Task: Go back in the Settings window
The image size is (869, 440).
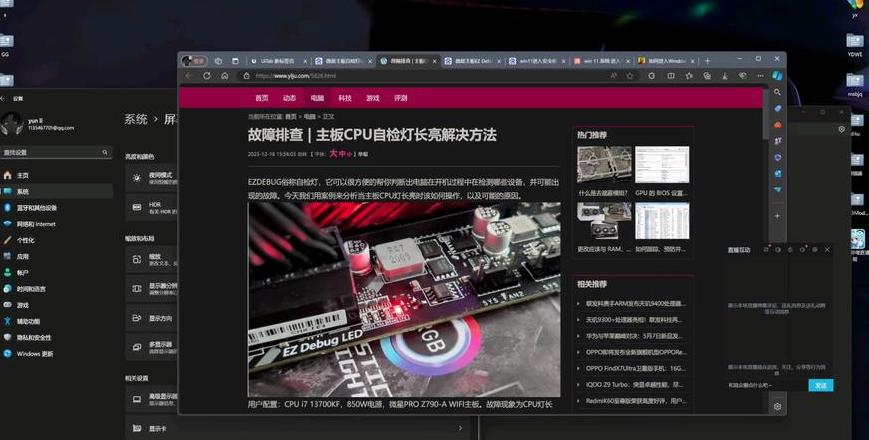Action: [3, 99]
